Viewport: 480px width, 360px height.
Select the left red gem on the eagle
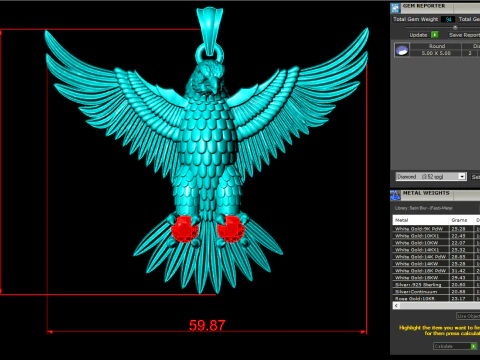pos(184,229)
